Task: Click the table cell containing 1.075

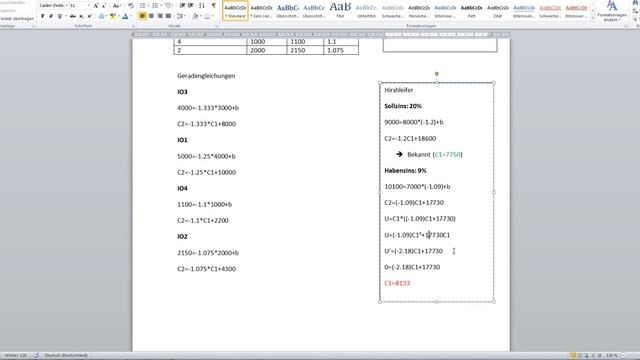Action: [x=341, y=50]
